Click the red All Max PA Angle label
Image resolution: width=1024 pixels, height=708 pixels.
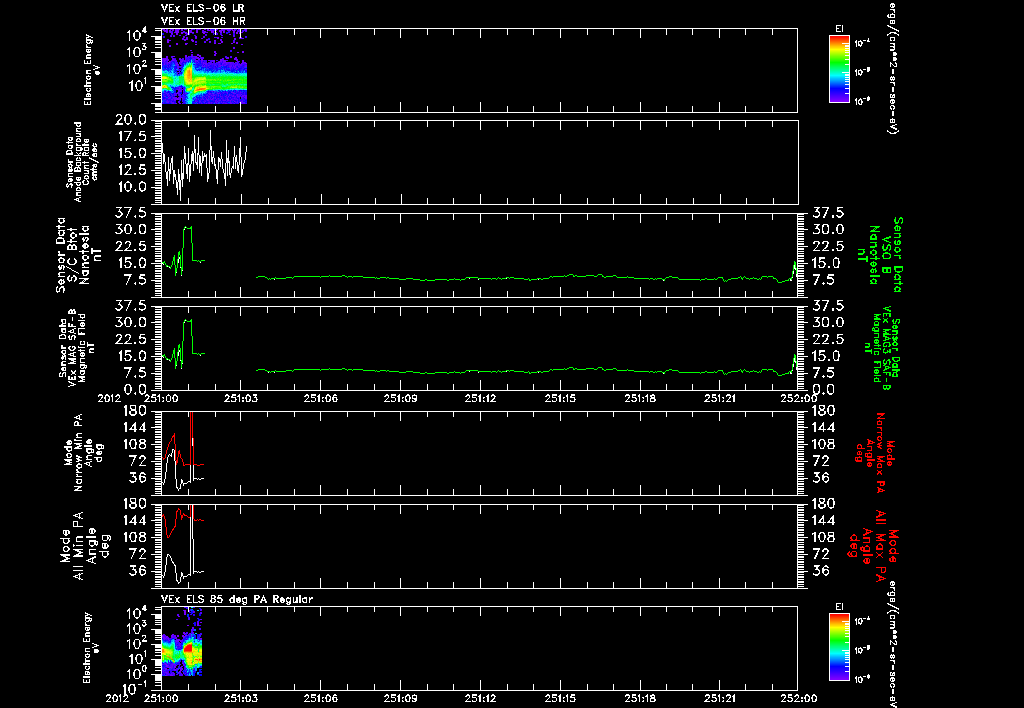click(x=874, y=544)
